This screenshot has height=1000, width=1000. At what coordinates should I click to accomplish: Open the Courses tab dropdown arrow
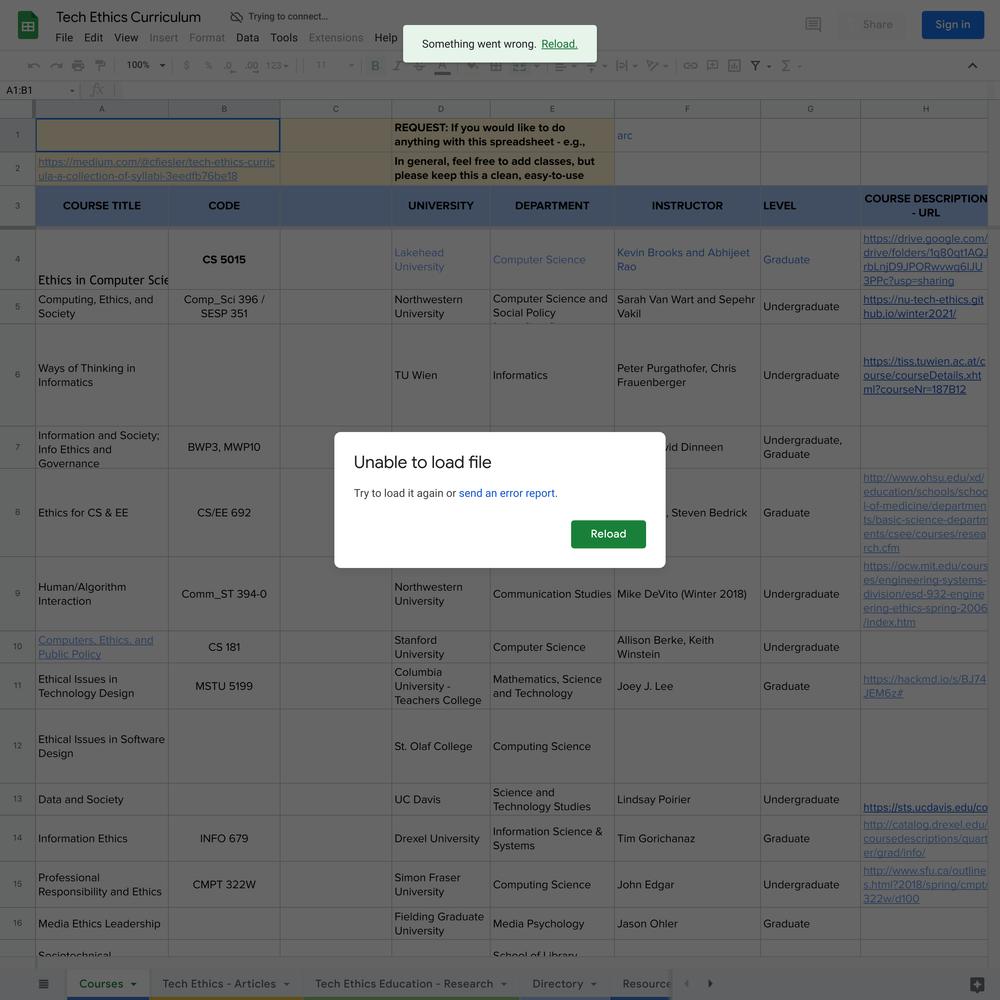pyautogui.click(x=133, y=984)
